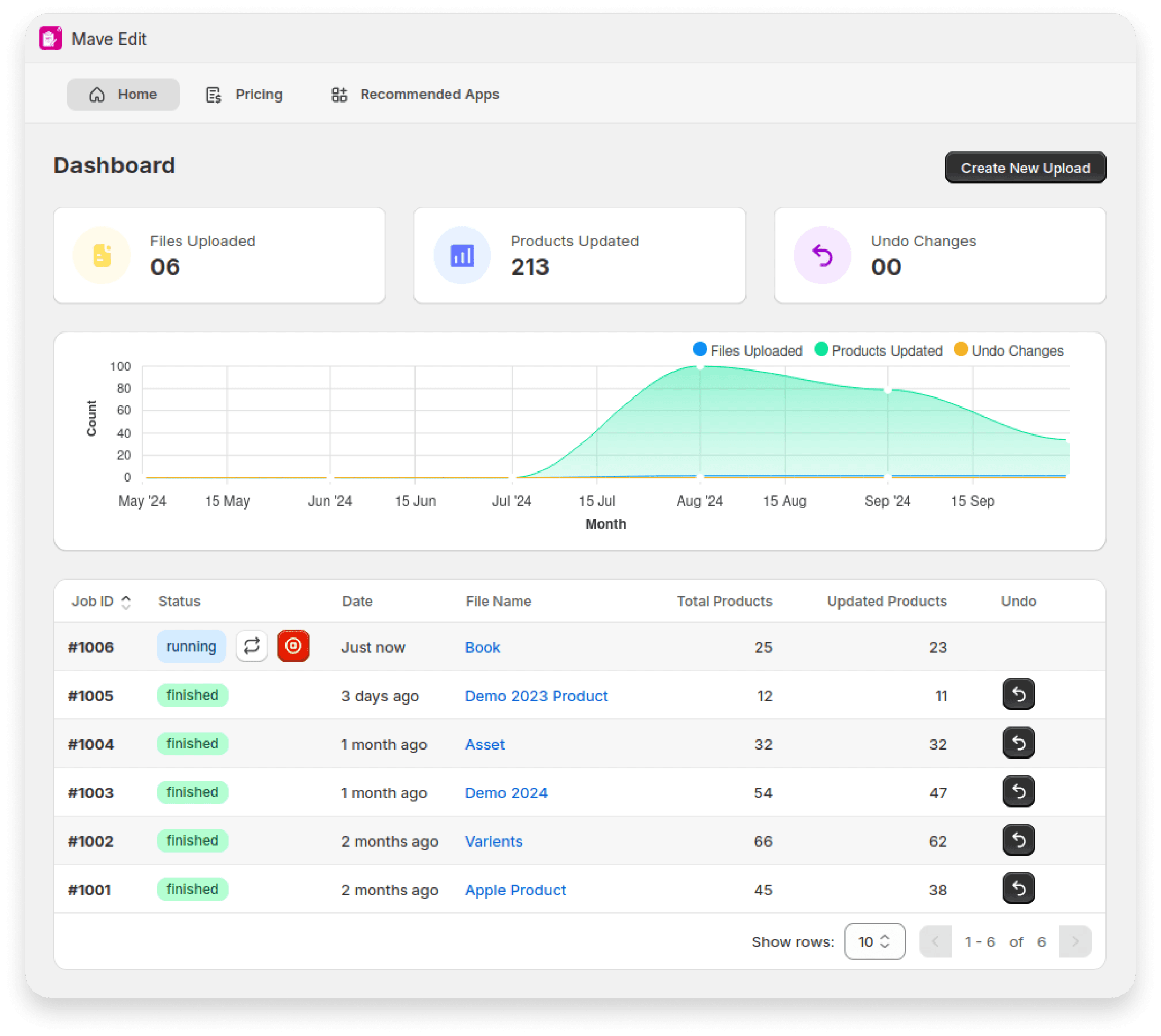Click the Files Uploaded document icon

tap(102, 256)
